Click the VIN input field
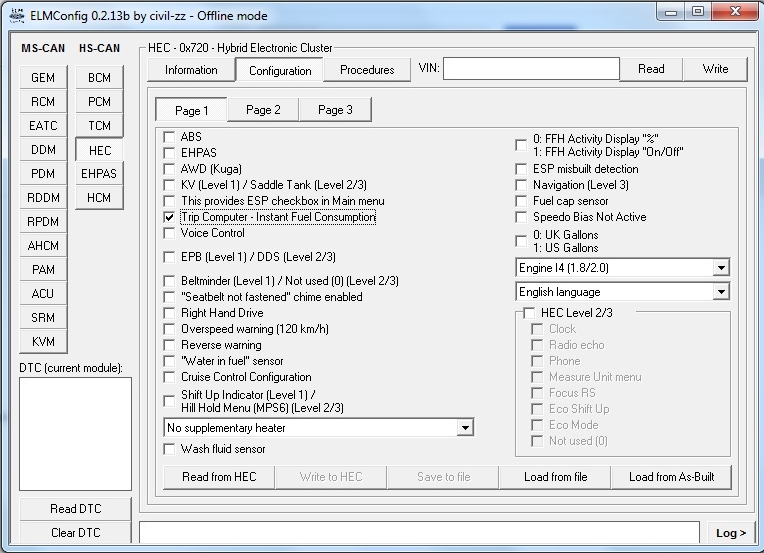764x553 pixels. [531, 69]
